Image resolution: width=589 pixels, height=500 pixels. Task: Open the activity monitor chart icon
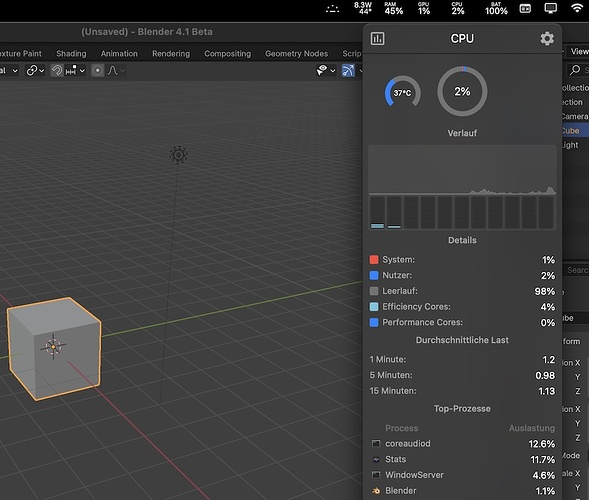pyautogui.click(x=377, y=38)
